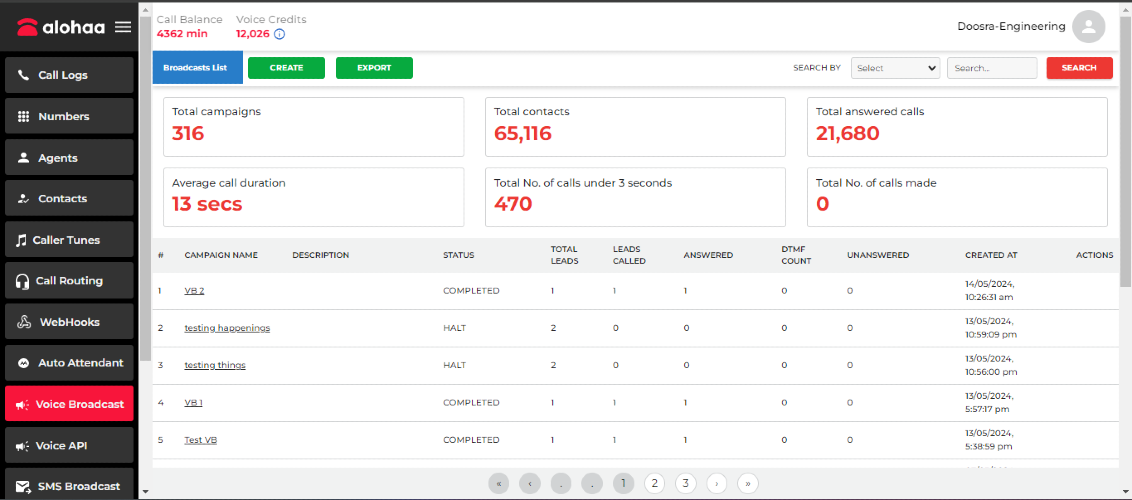Image resolution: width=1132 pixels, height=500 pixels.
Task: Open the Test VB campaign link
Action: (x=201, y=440)
